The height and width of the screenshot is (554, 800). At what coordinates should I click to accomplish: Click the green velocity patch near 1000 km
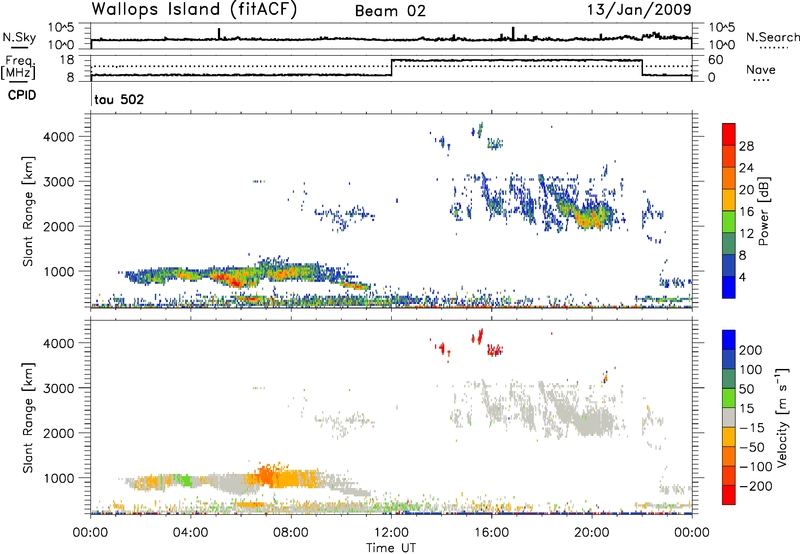tap(183, 480)
